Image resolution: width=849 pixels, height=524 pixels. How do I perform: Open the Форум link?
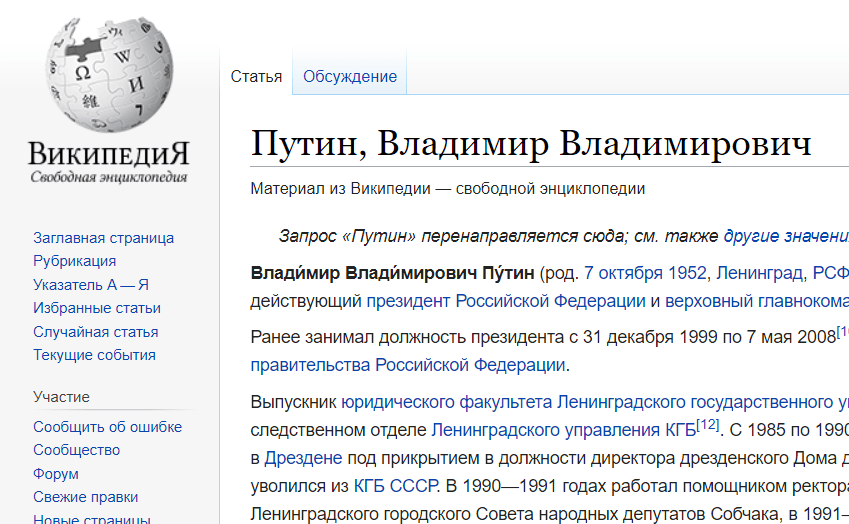point(56,474)
